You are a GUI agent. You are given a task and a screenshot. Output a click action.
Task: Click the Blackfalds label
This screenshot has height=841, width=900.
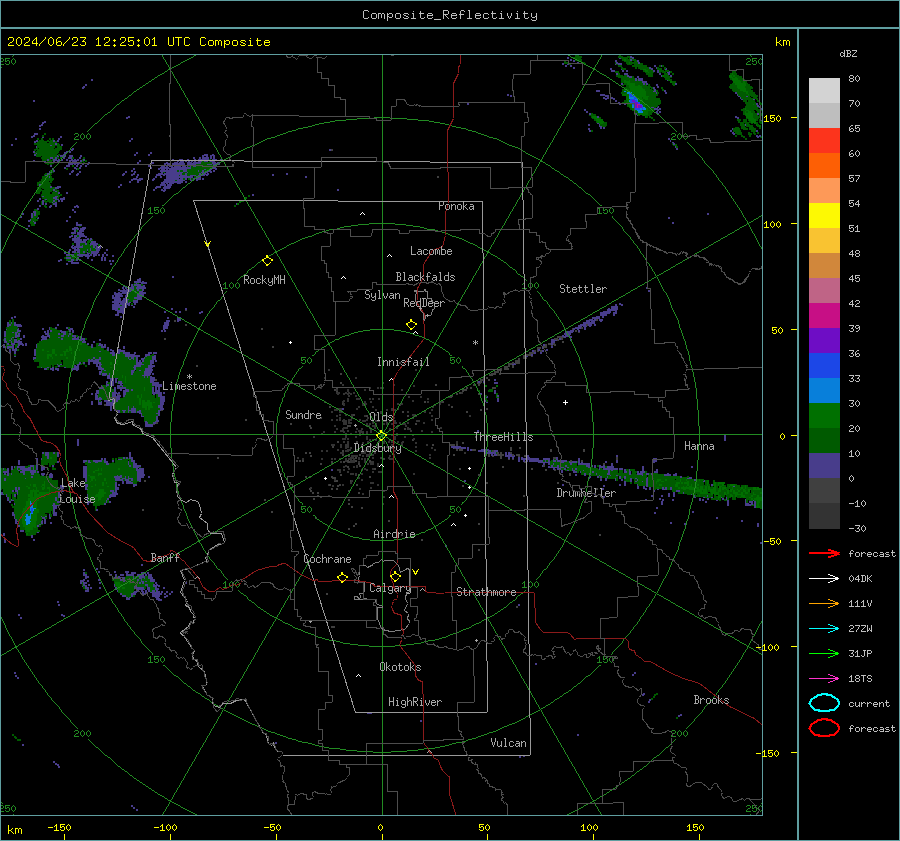pyautogui.click(x=425, y=277)
